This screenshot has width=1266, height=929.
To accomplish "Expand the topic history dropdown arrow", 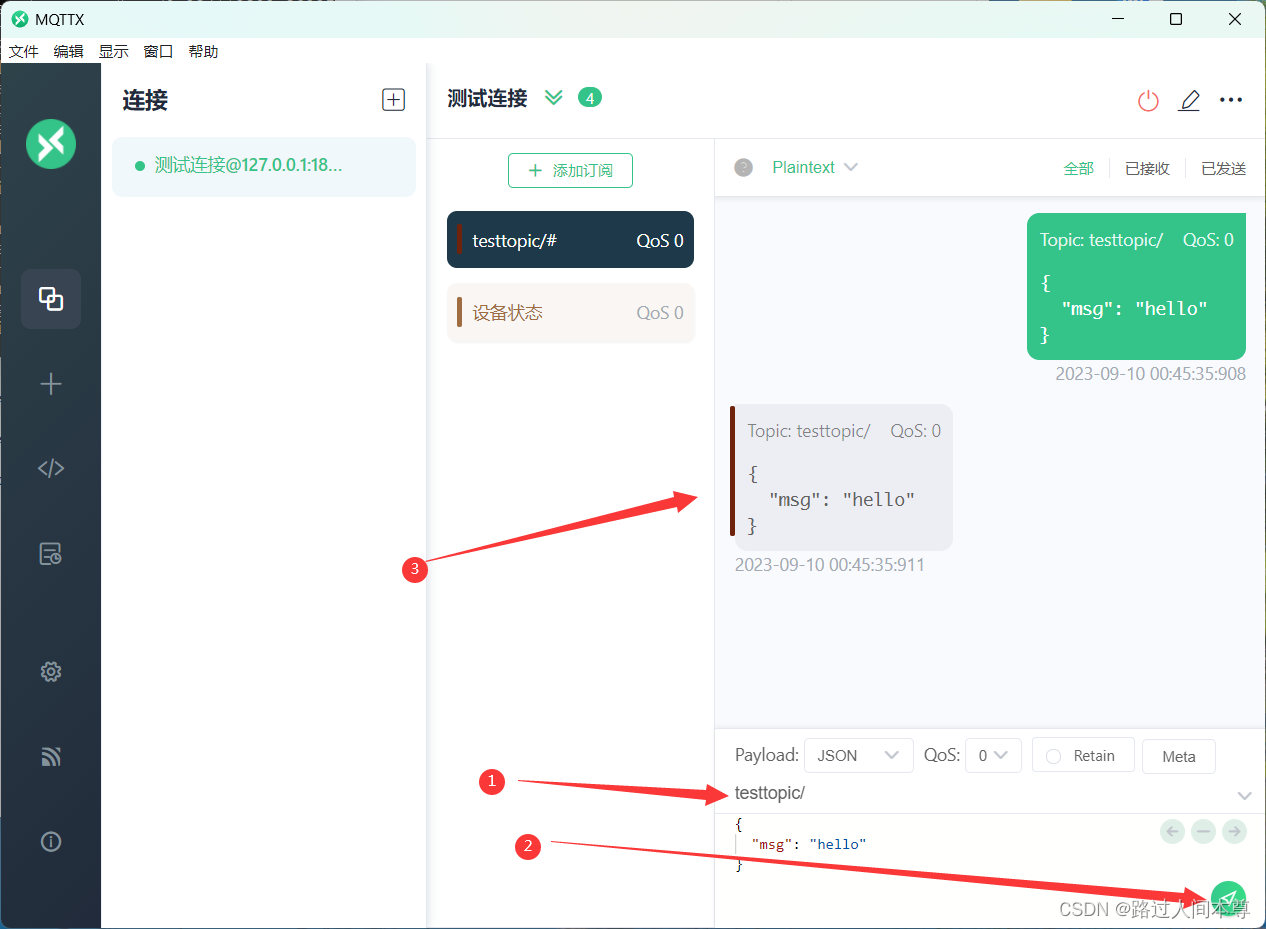I will pyautogui.click(x=1244, y=796).
